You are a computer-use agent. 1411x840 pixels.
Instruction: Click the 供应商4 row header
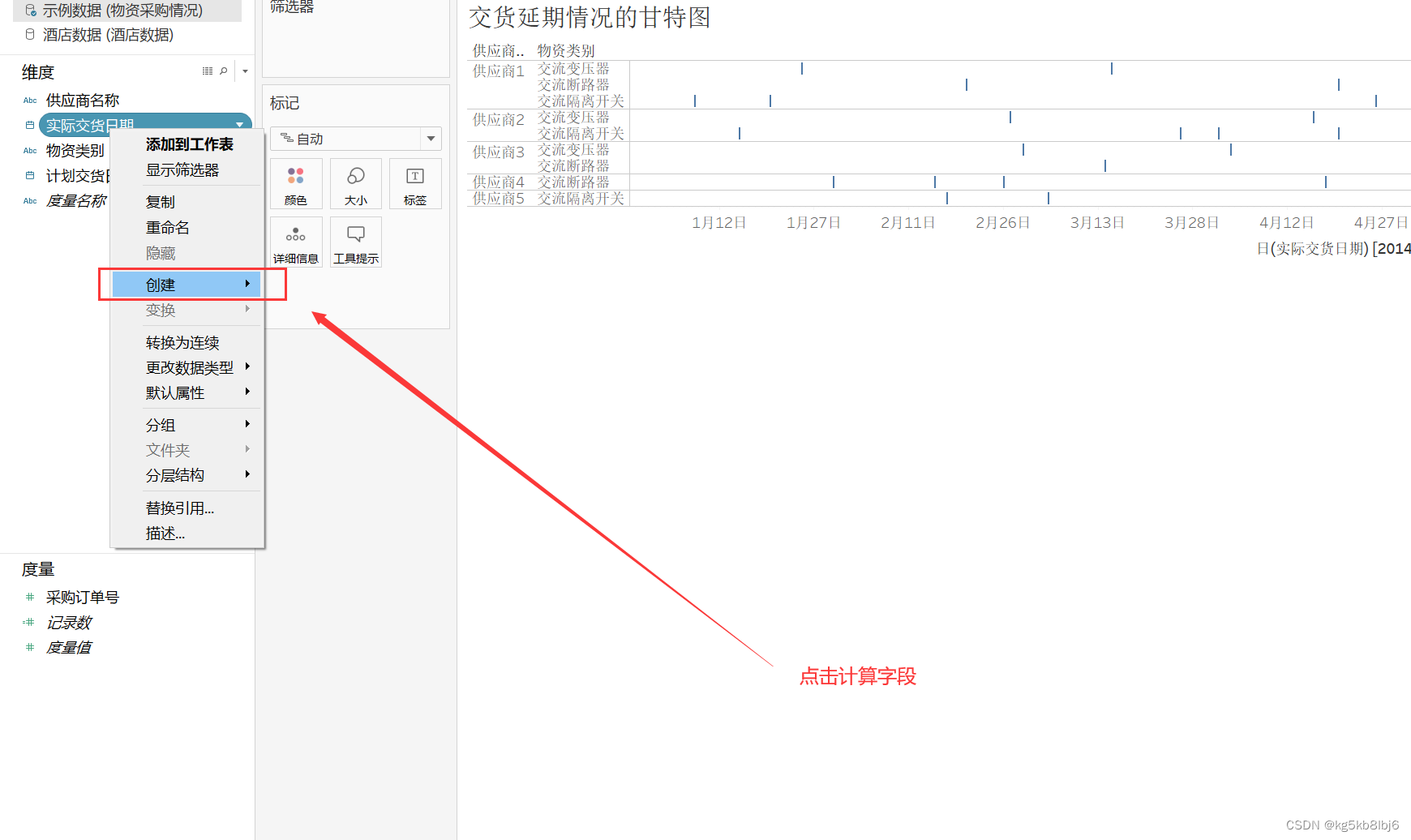(499, 182)
